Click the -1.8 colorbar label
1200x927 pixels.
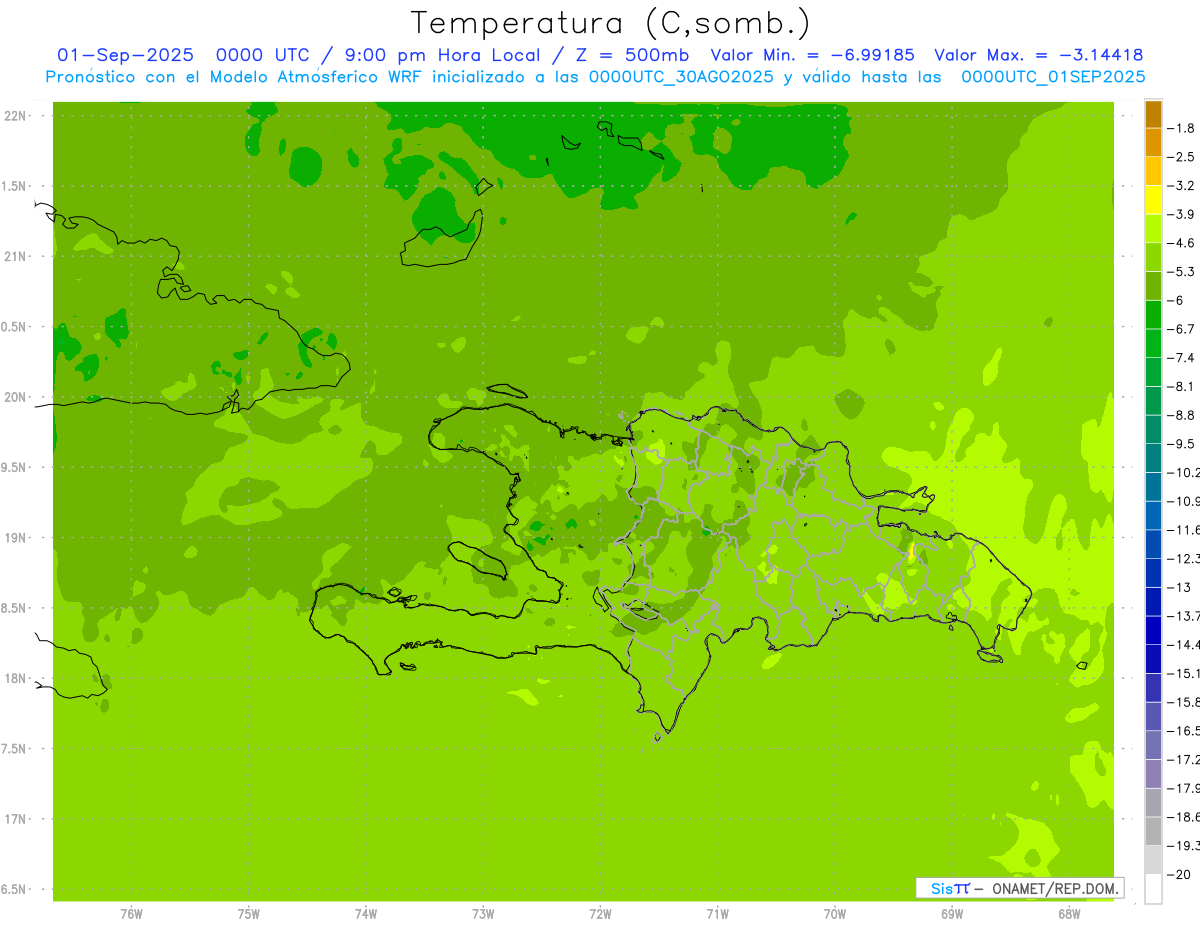(1182, 128)
